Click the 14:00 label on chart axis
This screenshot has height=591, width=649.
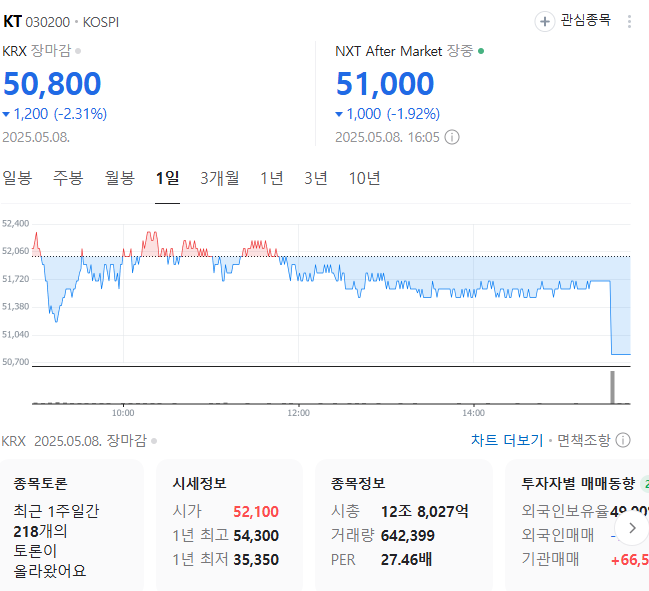click(474, 413)
